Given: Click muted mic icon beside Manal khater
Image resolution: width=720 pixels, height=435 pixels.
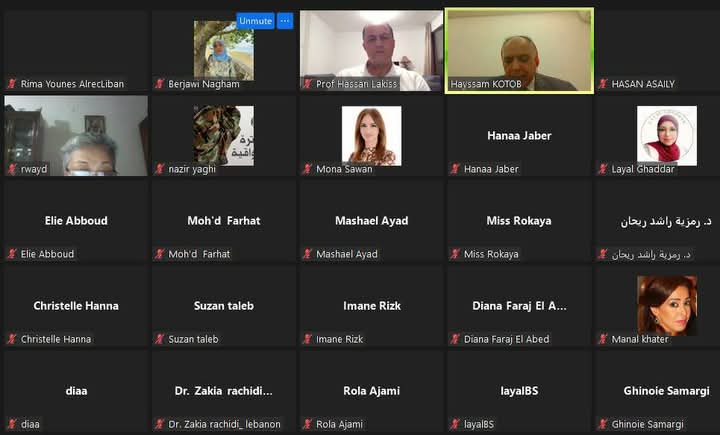Looking at the screenshot, I should point(603,339).
